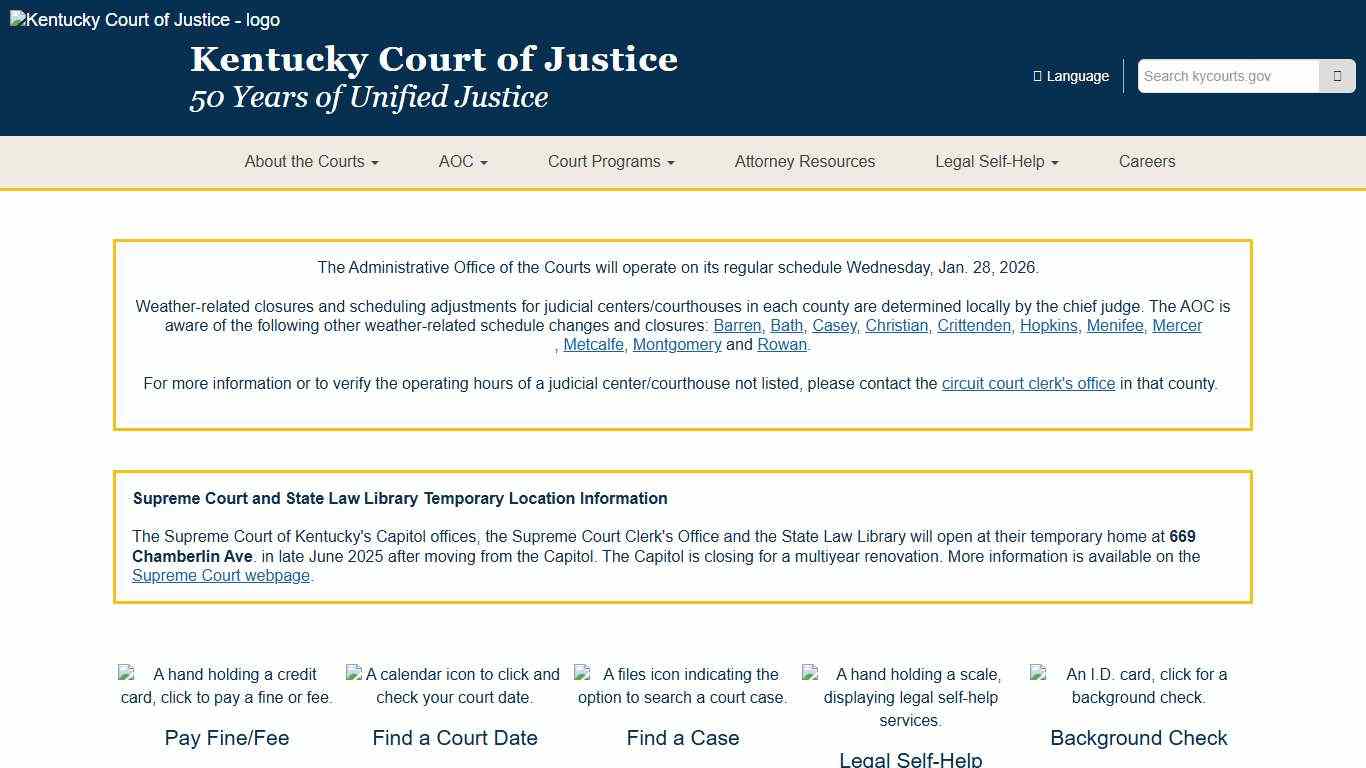Open the Barren county closure link

(x=737, y=325)
